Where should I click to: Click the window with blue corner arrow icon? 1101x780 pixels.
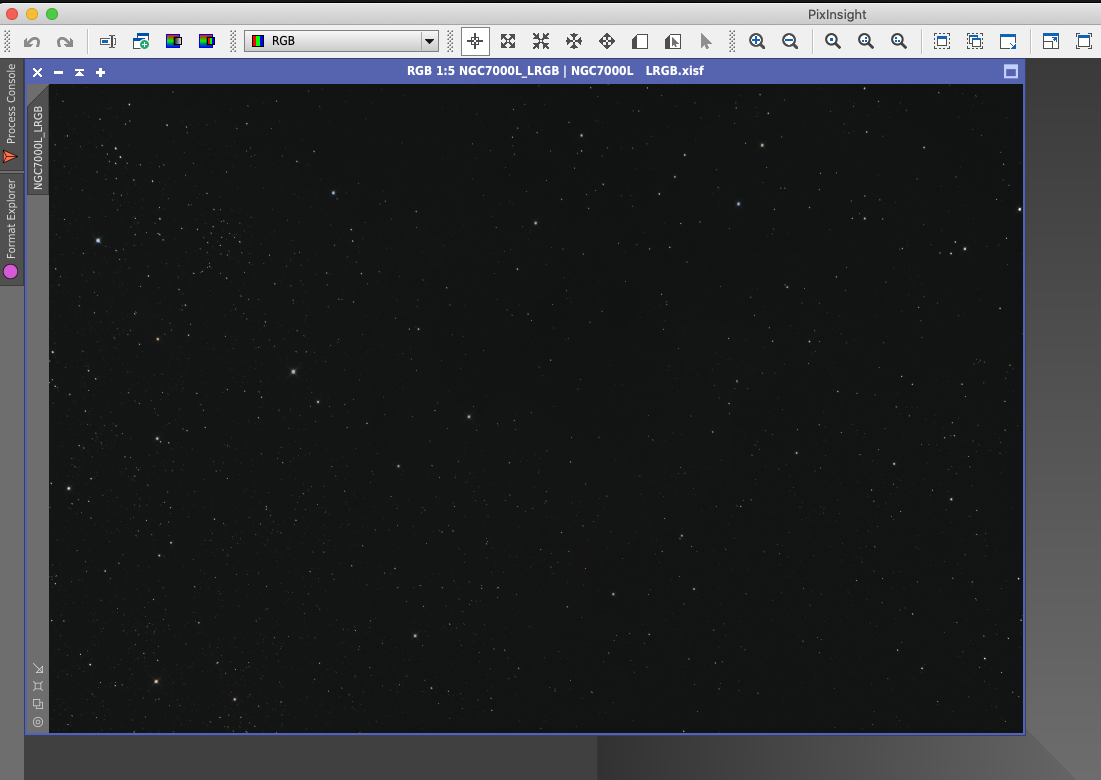[1008, 41]
